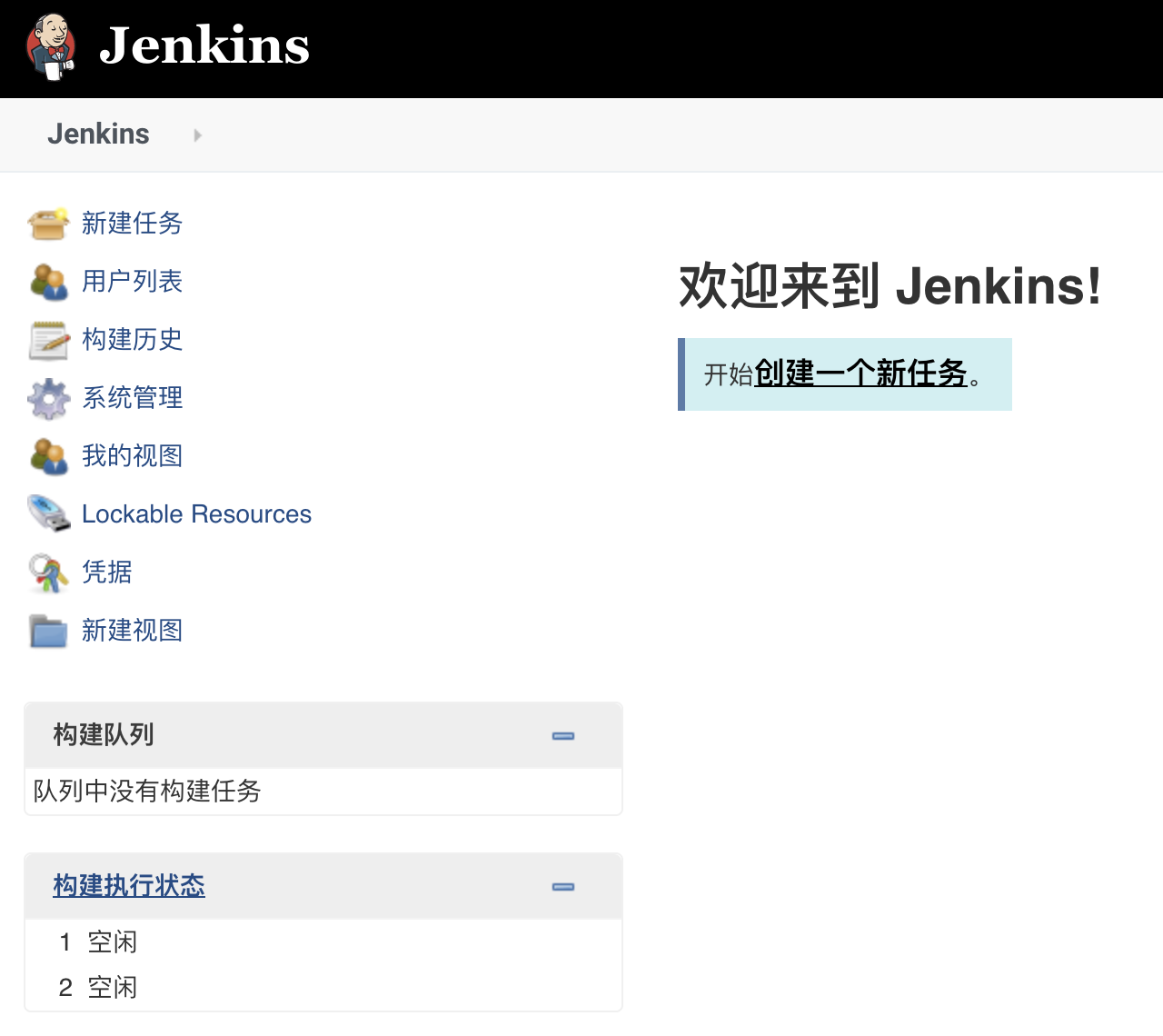Click the Jenkins butler logo icon

pos(51,47)
